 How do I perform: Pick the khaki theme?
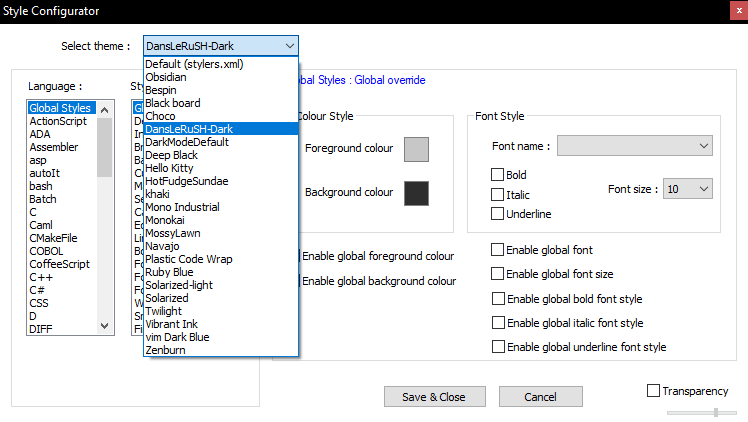click(x=221, y=194)
